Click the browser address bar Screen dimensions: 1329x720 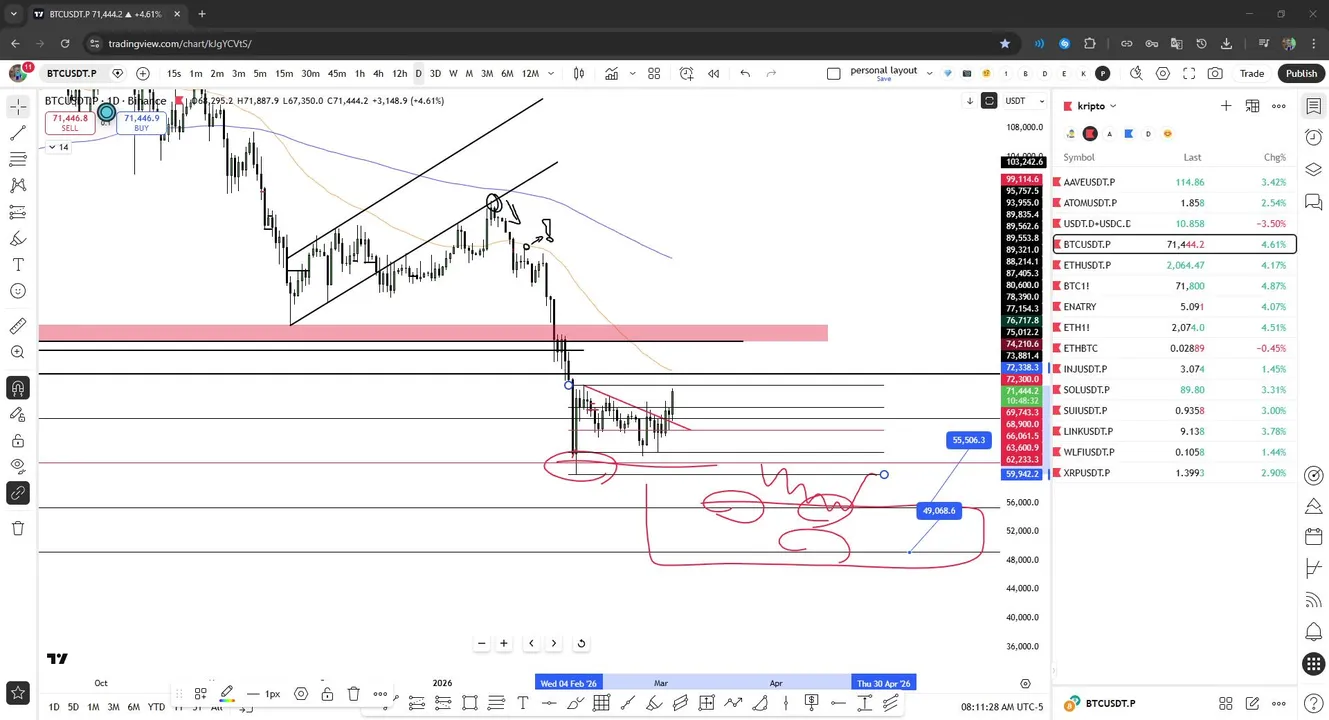[540, 44]
